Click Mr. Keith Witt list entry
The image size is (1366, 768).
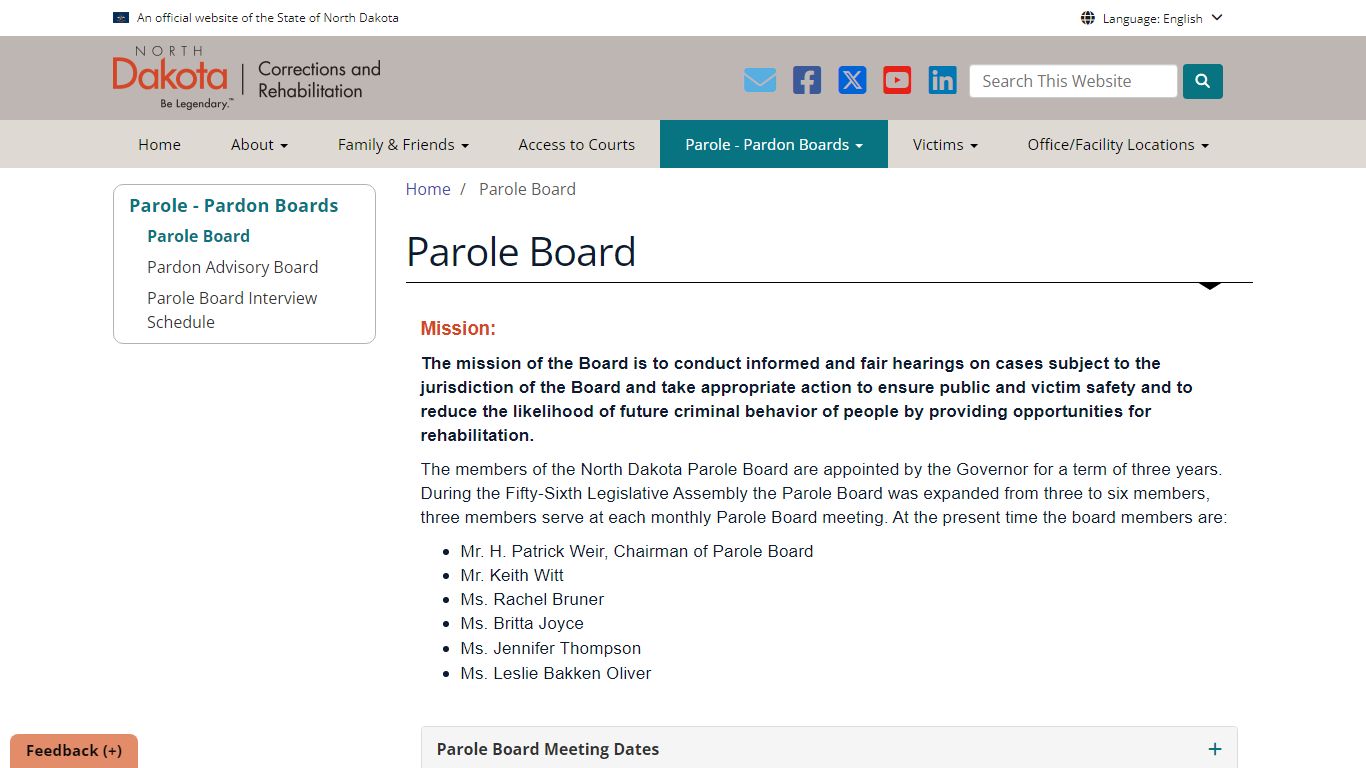(512, 575)
